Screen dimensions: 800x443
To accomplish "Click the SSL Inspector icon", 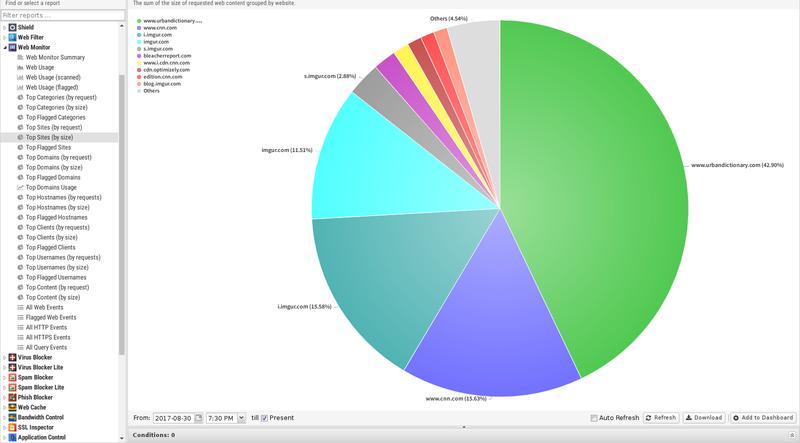I will click(x=12, y=427).
